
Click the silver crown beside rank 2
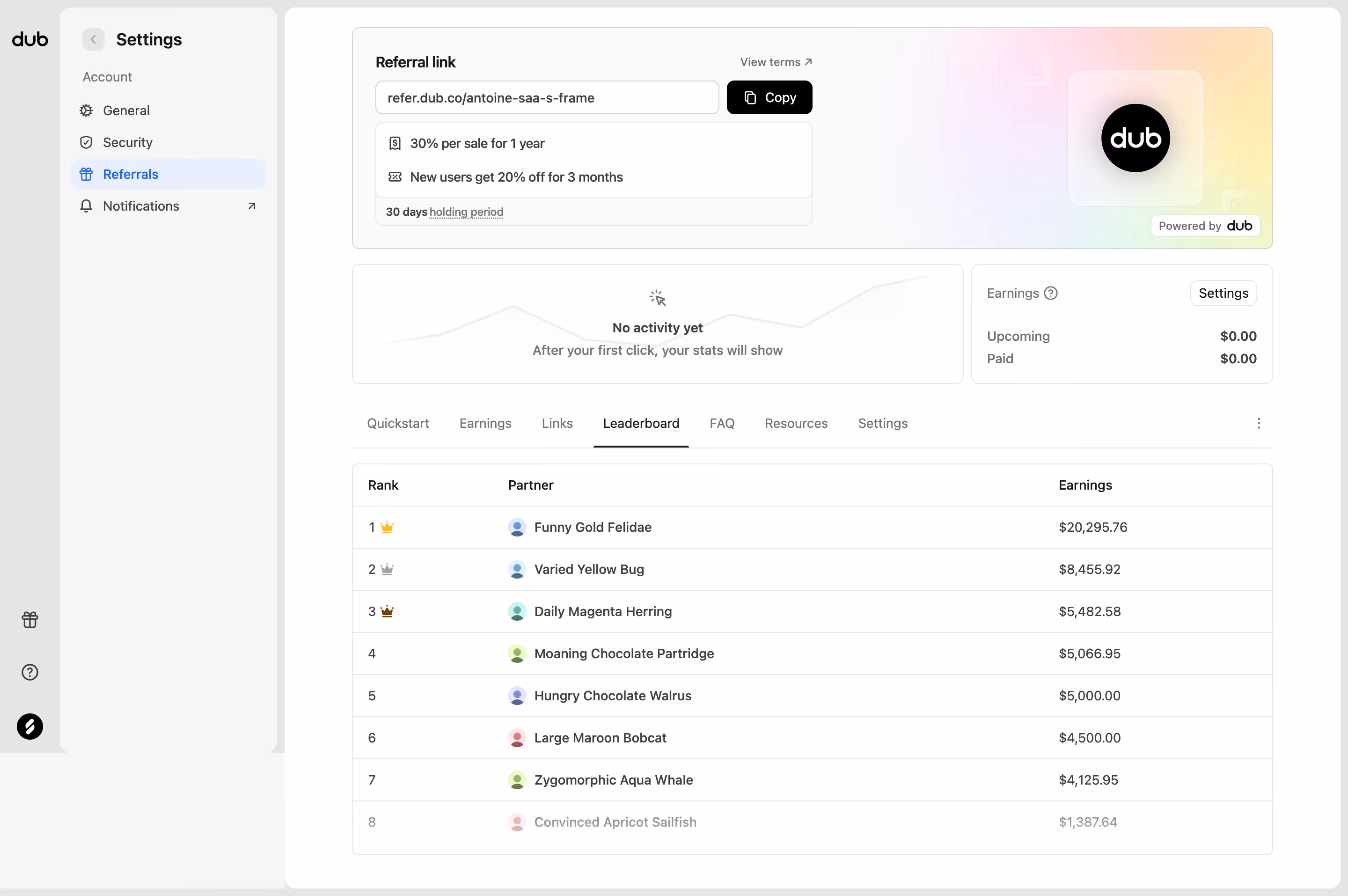pos(387,569)
